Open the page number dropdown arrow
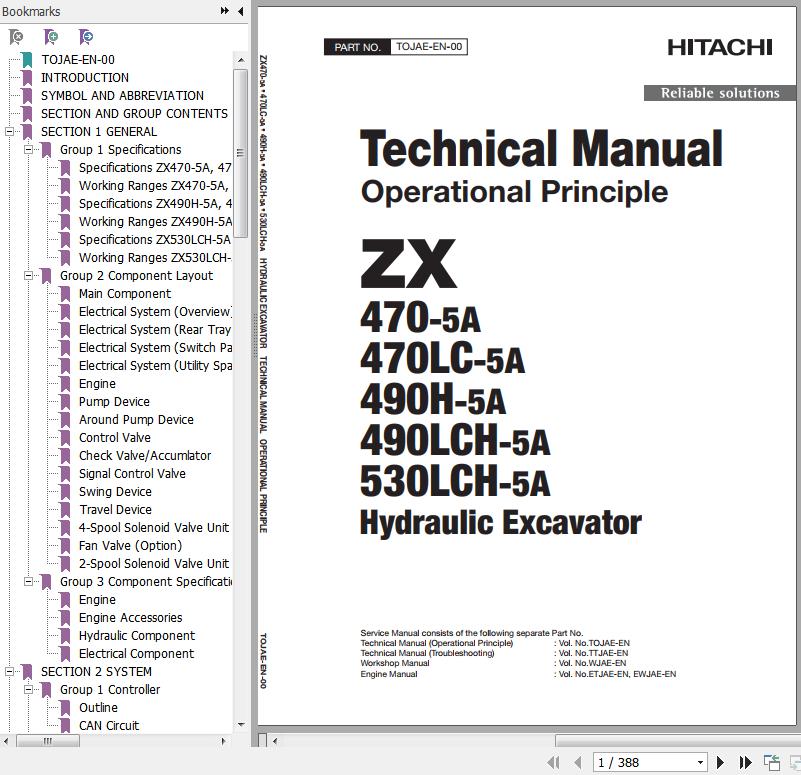Viewport: 801px width, 775px height. coord(700,763)
